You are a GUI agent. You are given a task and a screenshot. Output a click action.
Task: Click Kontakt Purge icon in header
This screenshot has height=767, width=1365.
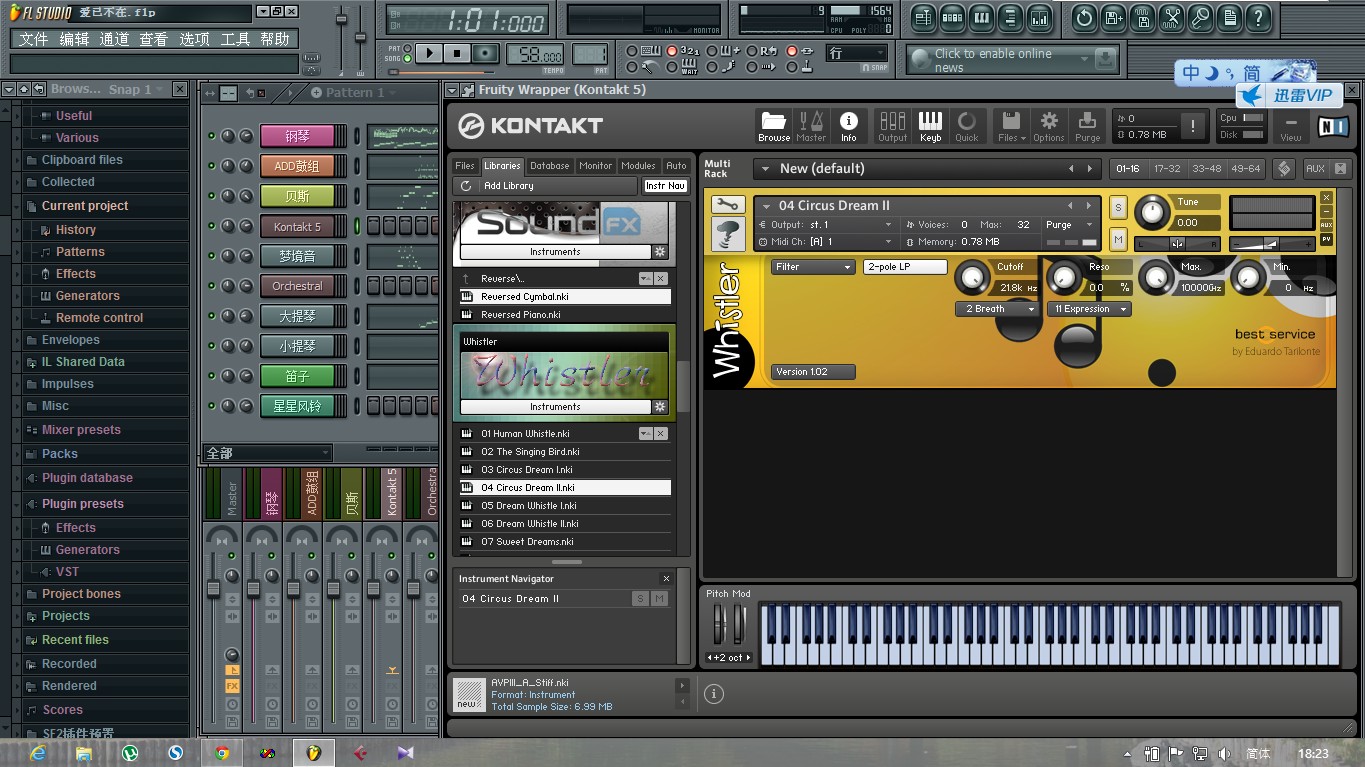click(1088, 126)
